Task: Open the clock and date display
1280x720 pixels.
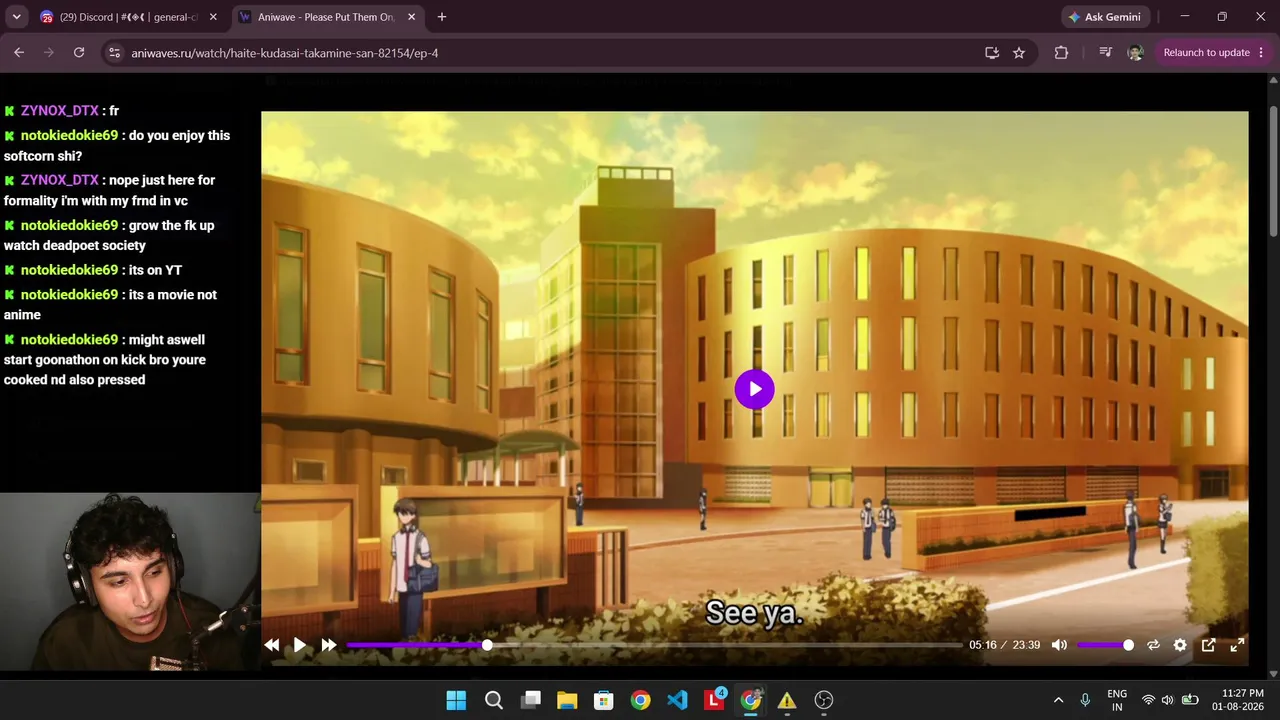Action: (x=1237, y=700)
